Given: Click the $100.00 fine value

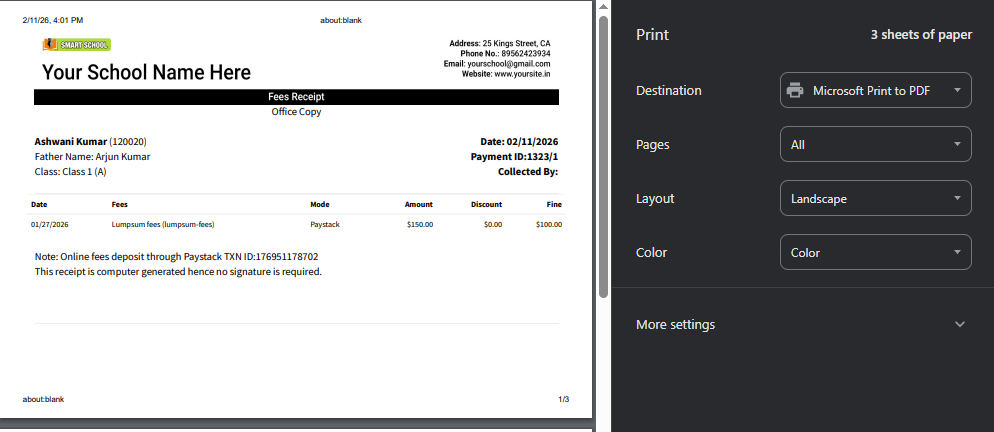Looking at the screenshot, I should coord(548,225).
